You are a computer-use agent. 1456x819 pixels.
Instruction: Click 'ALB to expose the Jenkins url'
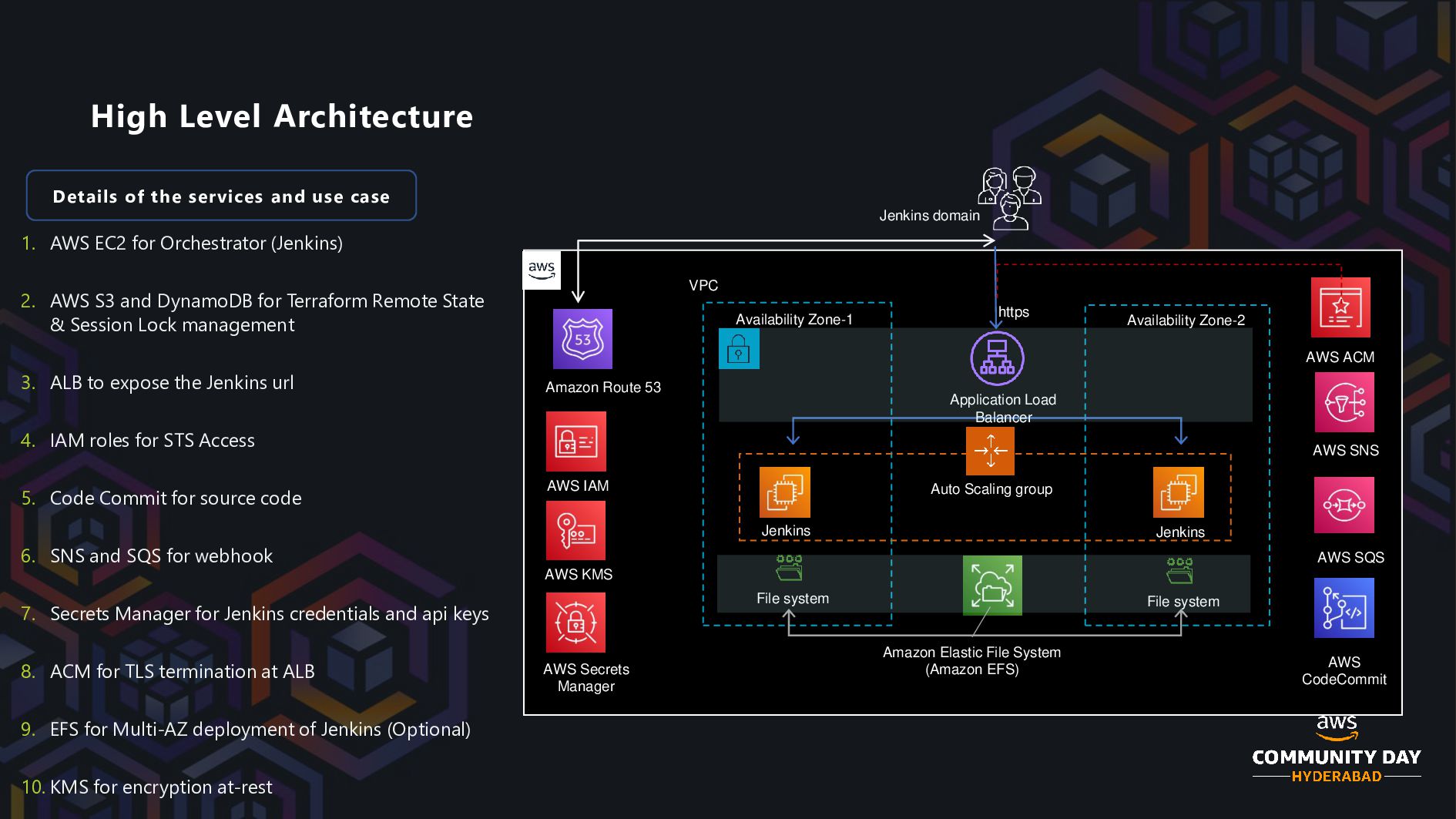172,383
